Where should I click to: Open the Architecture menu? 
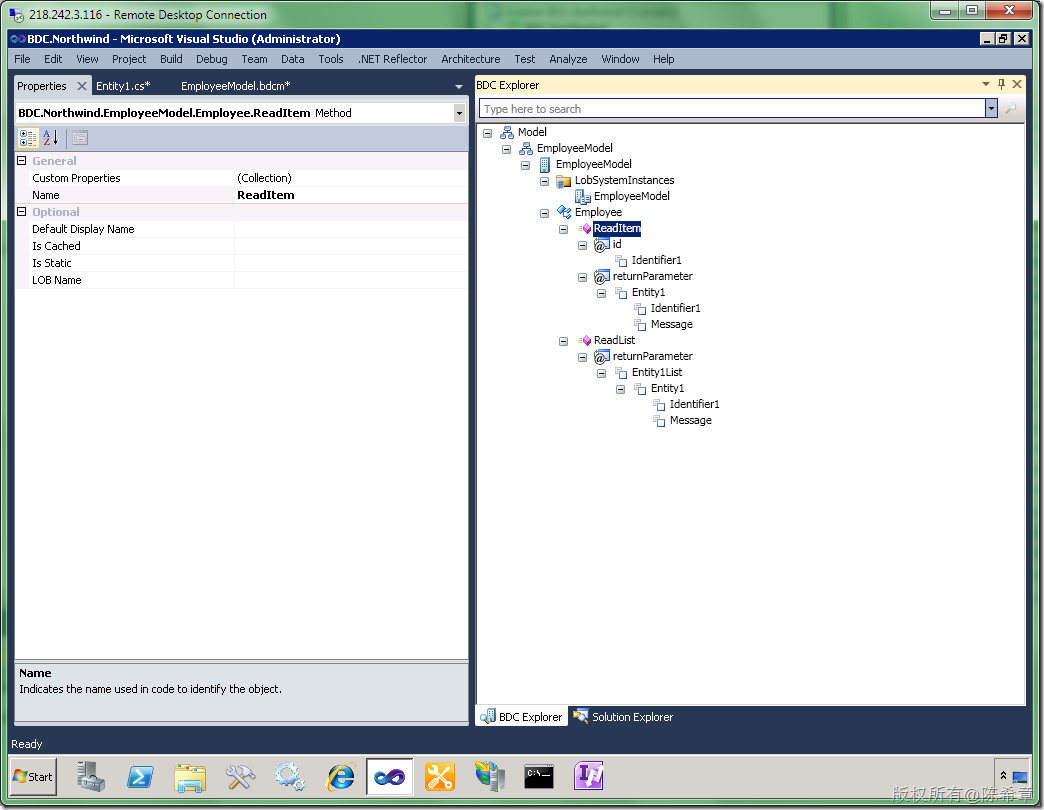(471, 59)
